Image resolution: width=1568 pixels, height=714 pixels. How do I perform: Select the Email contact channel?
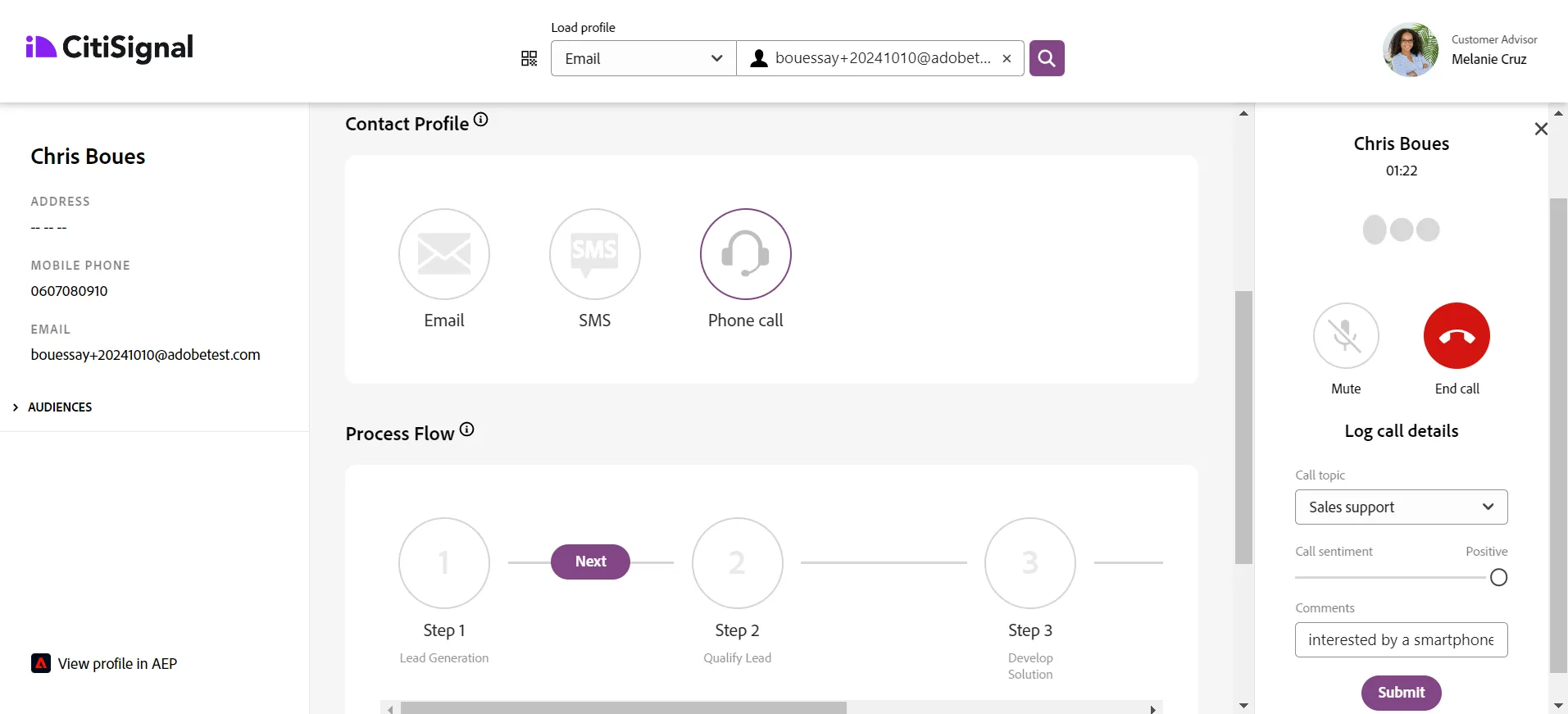coord(444,254)
